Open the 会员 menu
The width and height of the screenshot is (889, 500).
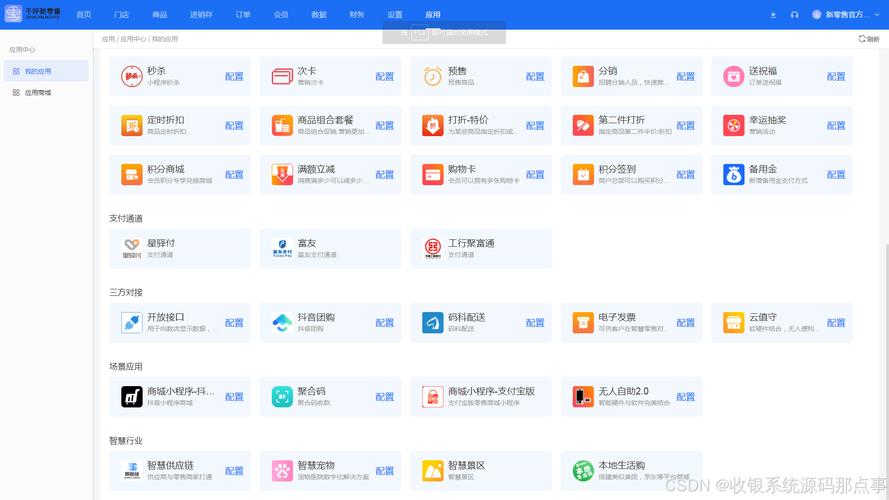click(281, 15)
